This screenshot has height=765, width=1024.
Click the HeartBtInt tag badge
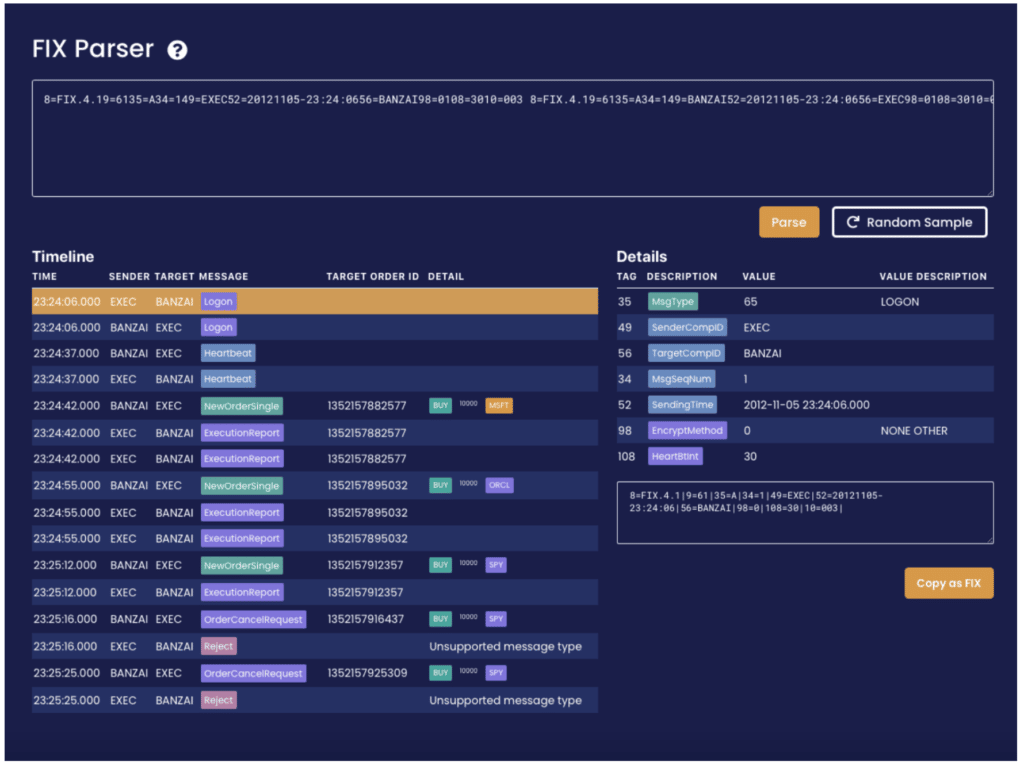pos(675,457)
